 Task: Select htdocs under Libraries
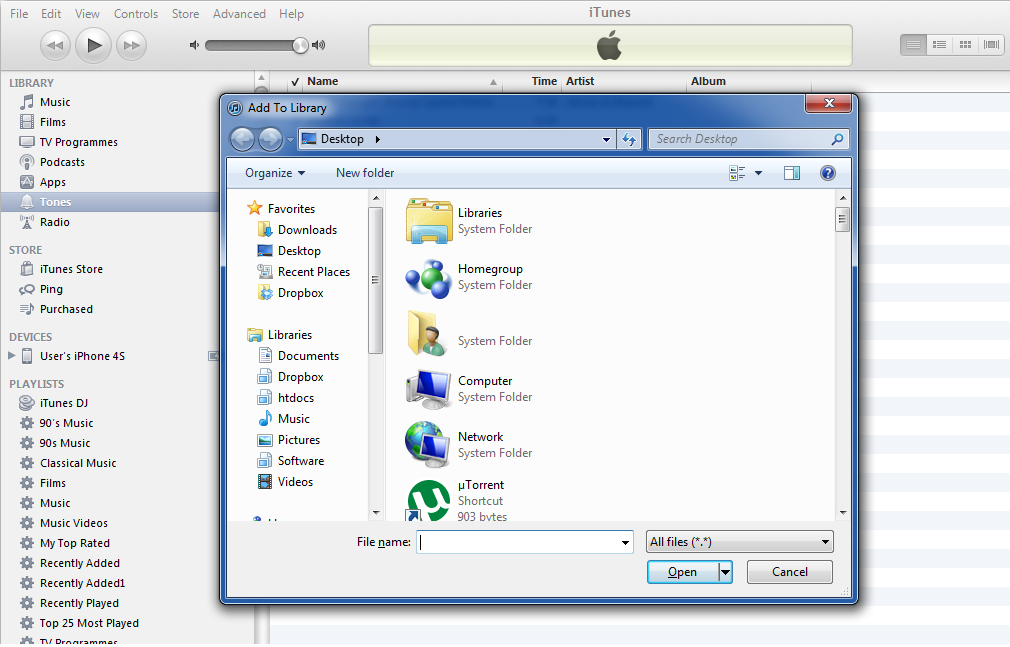click(296, 398)
